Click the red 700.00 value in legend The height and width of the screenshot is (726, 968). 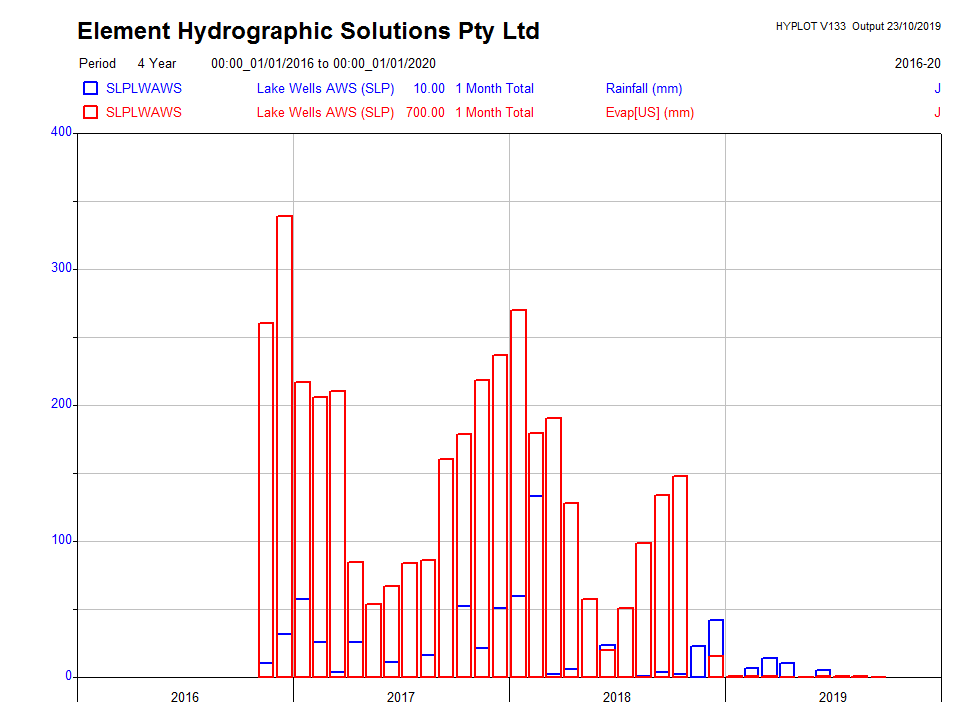[x=425, y=112]
